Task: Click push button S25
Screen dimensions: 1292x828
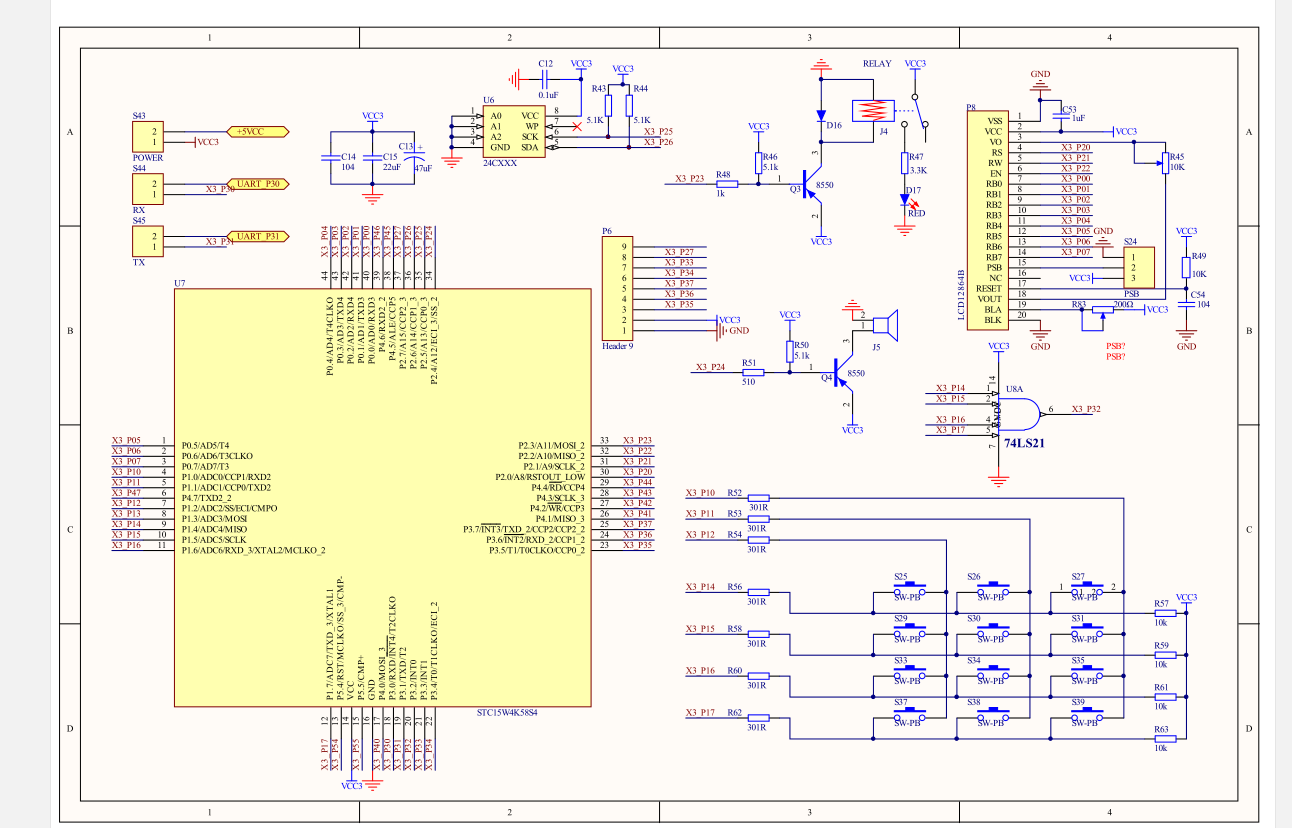Action: tap(908, 587)
